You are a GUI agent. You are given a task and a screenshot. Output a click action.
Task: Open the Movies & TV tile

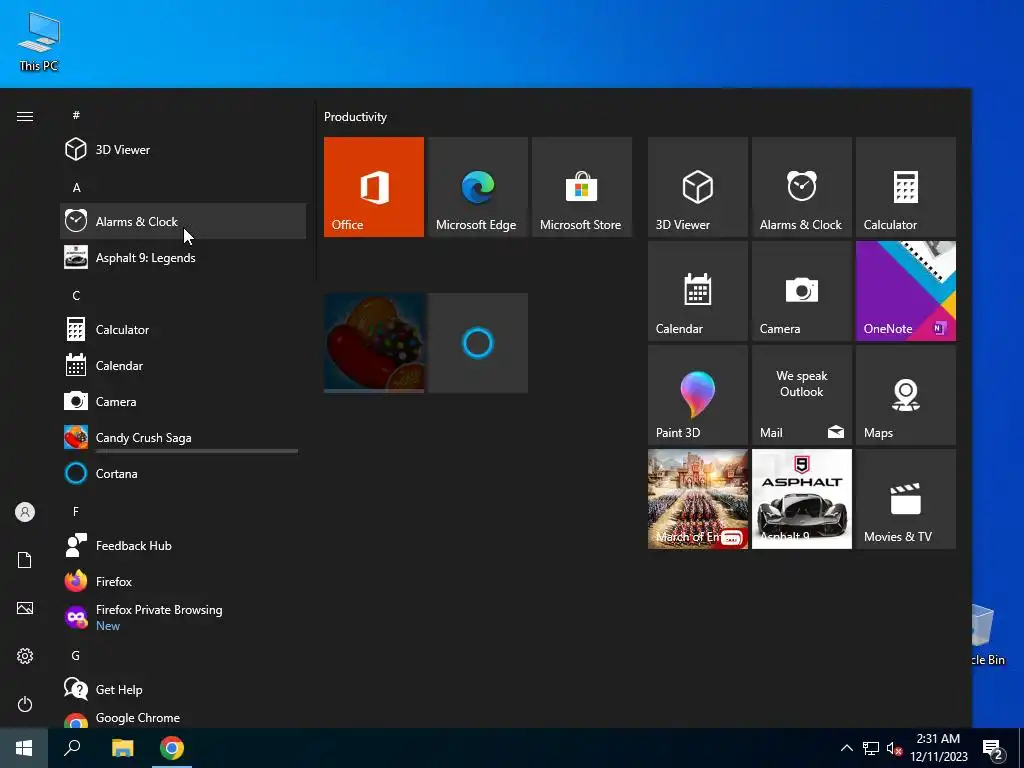tap(905, 498)
